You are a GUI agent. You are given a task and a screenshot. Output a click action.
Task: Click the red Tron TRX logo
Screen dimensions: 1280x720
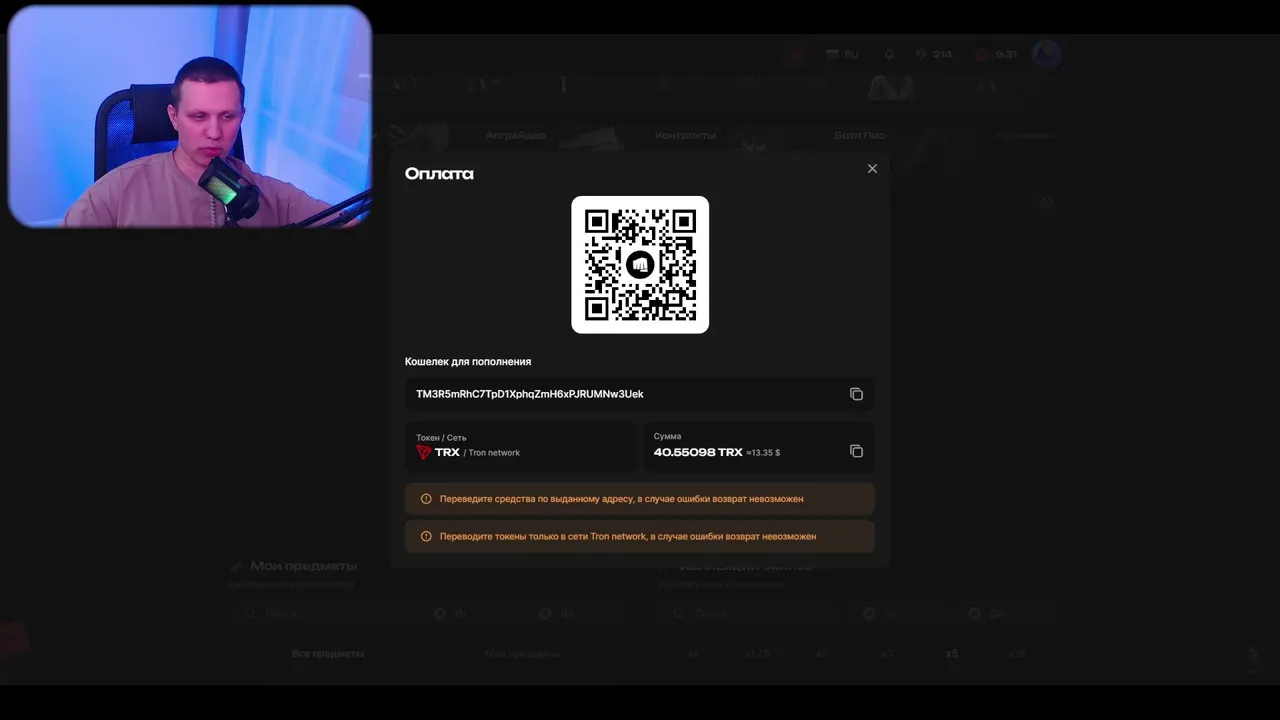tap(424, 452)
